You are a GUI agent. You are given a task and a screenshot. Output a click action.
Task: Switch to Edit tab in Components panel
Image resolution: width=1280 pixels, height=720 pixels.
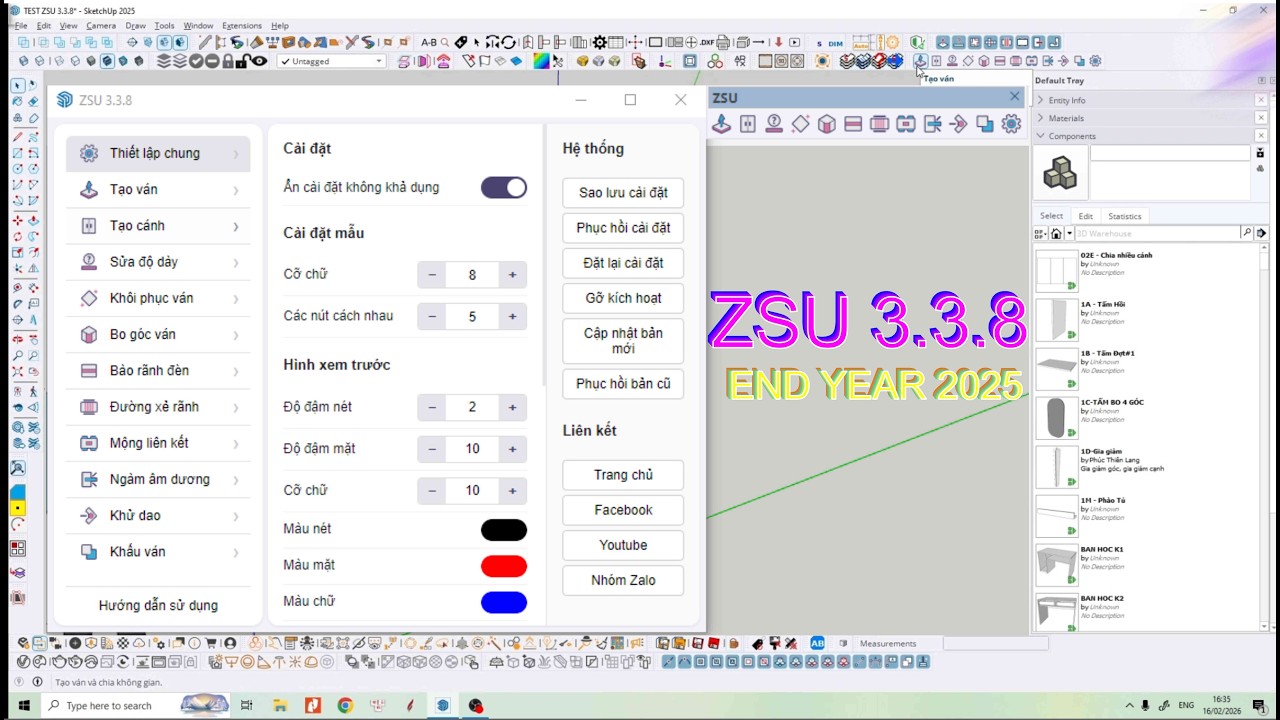coord(1085,216)
